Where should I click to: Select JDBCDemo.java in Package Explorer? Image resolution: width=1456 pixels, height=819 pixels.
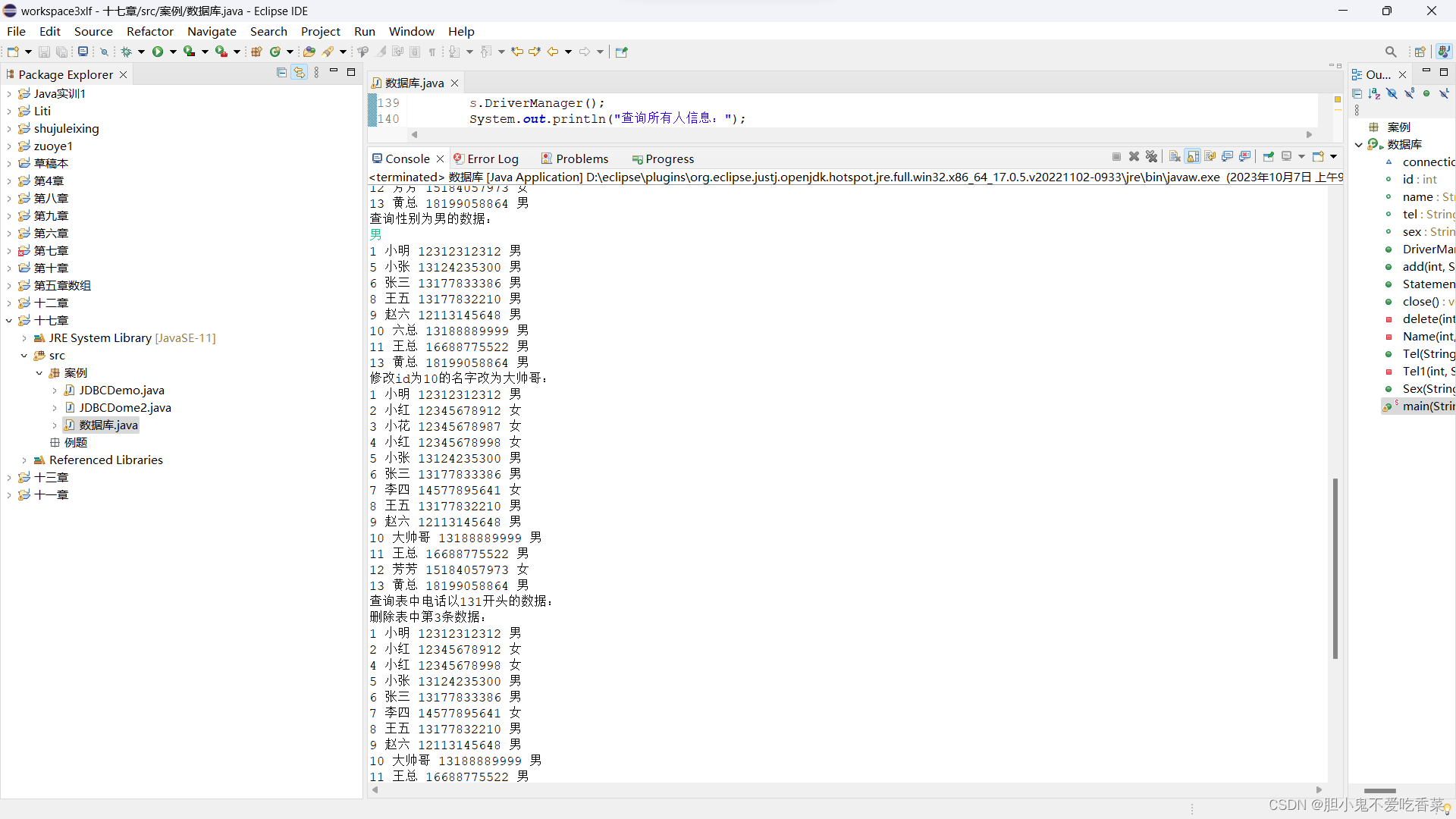point(121,391)
